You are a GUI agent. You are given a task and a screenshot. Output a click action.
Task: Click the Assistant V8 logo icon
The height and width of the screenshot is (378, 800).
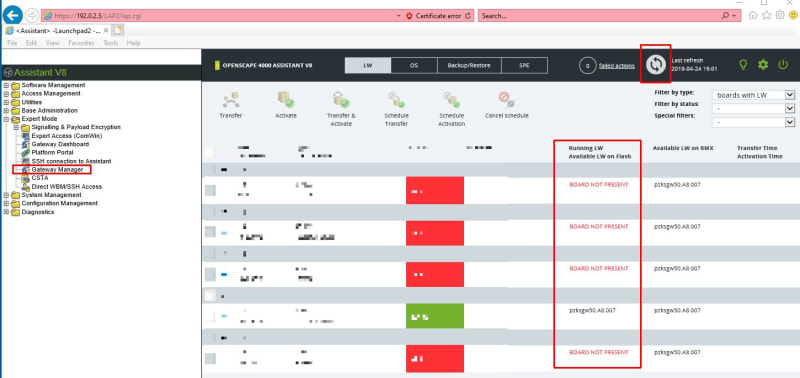coord(8,72)
